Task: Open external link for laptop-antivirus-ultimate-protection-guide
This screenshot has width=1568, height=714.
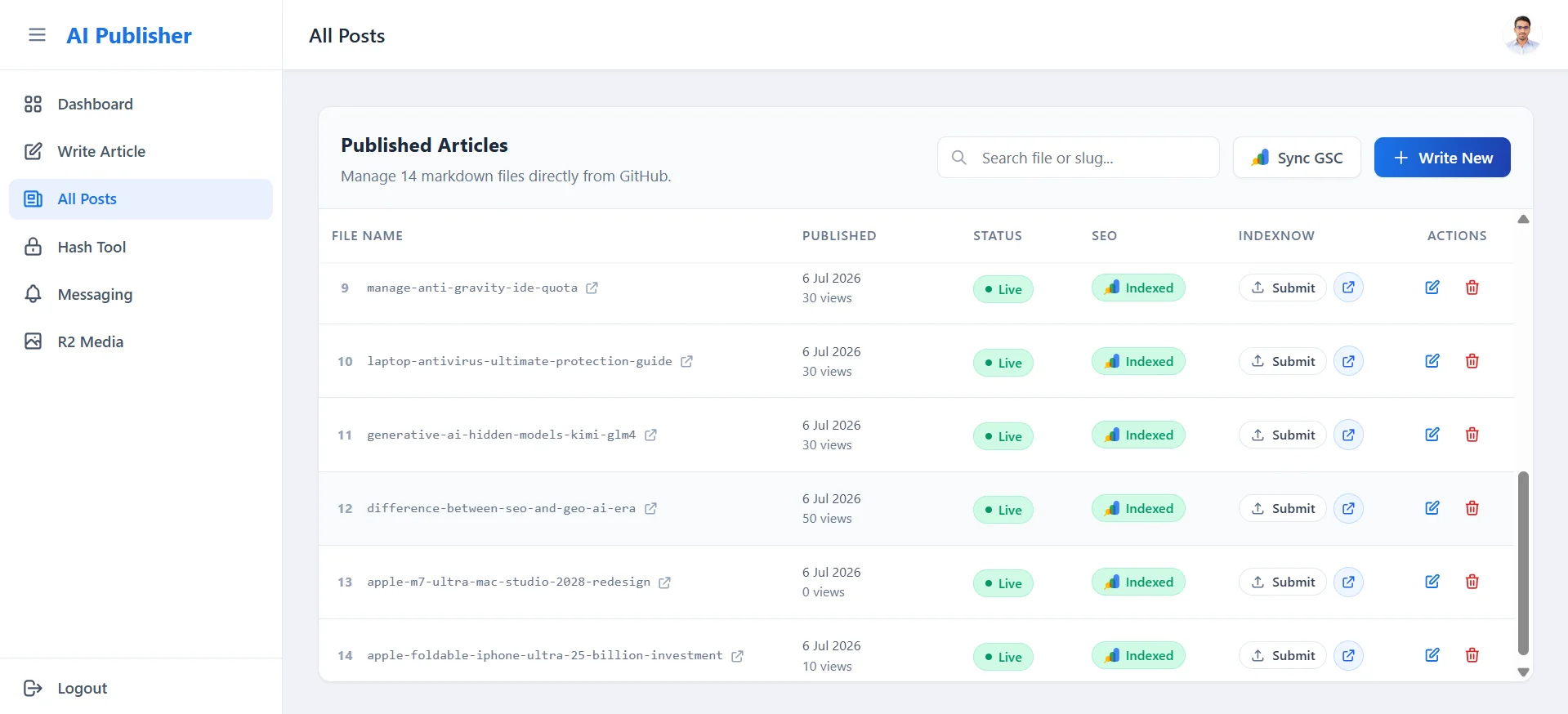Action: tap(686, 361)
